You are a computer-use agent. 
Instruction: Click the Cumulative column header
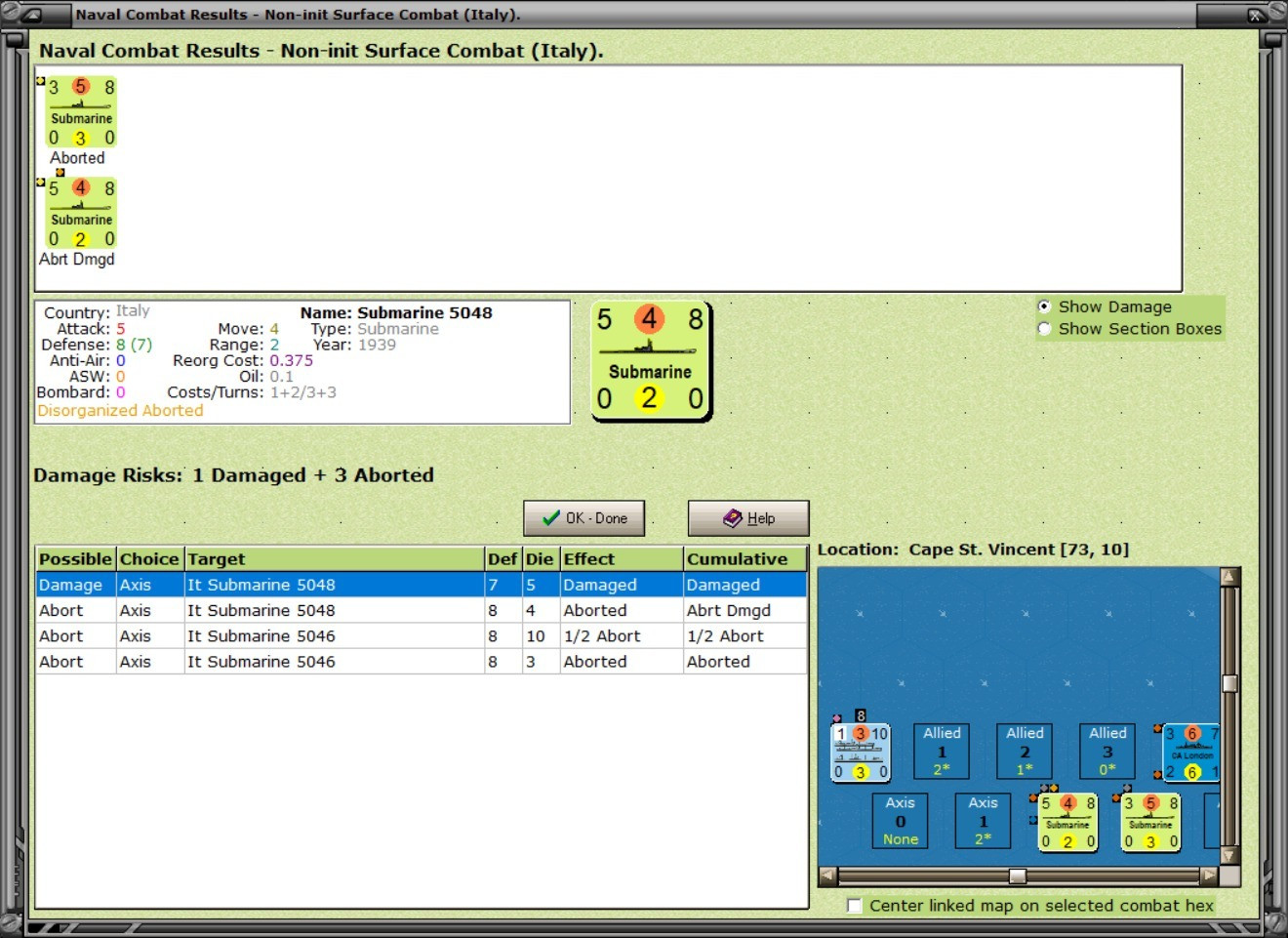[x=745, y=559]
